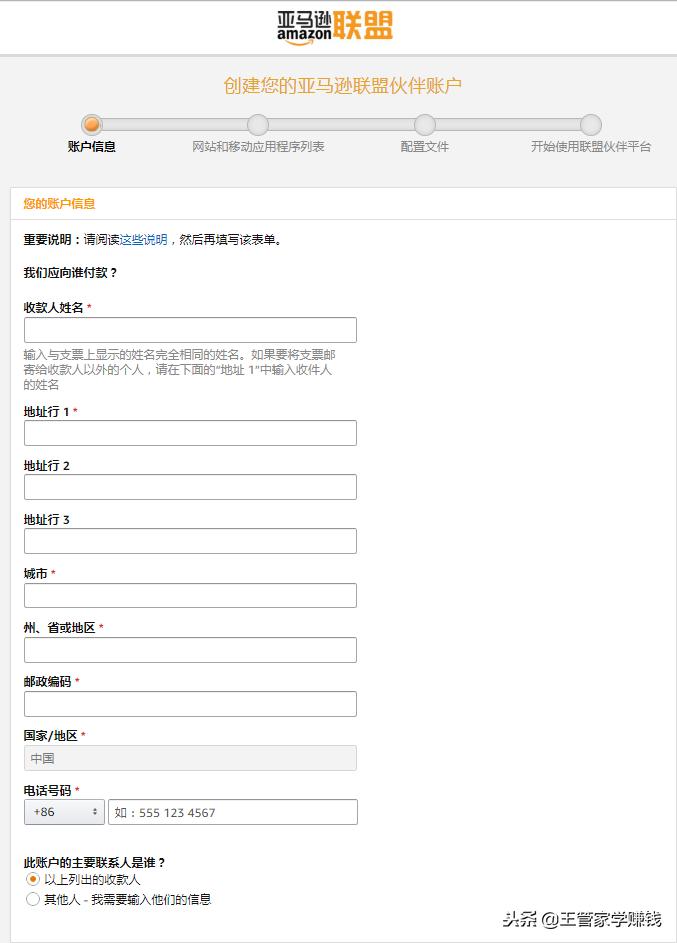Focus the 邮政编码 input field
Screen dimensions: 677x943
pos(190,704)
